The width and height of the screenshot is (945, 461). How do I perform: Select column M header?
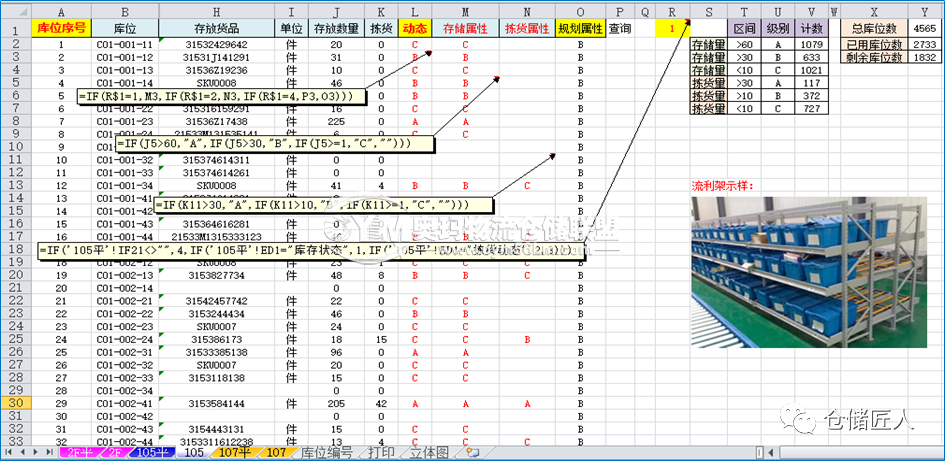click(x=465, y=11)
